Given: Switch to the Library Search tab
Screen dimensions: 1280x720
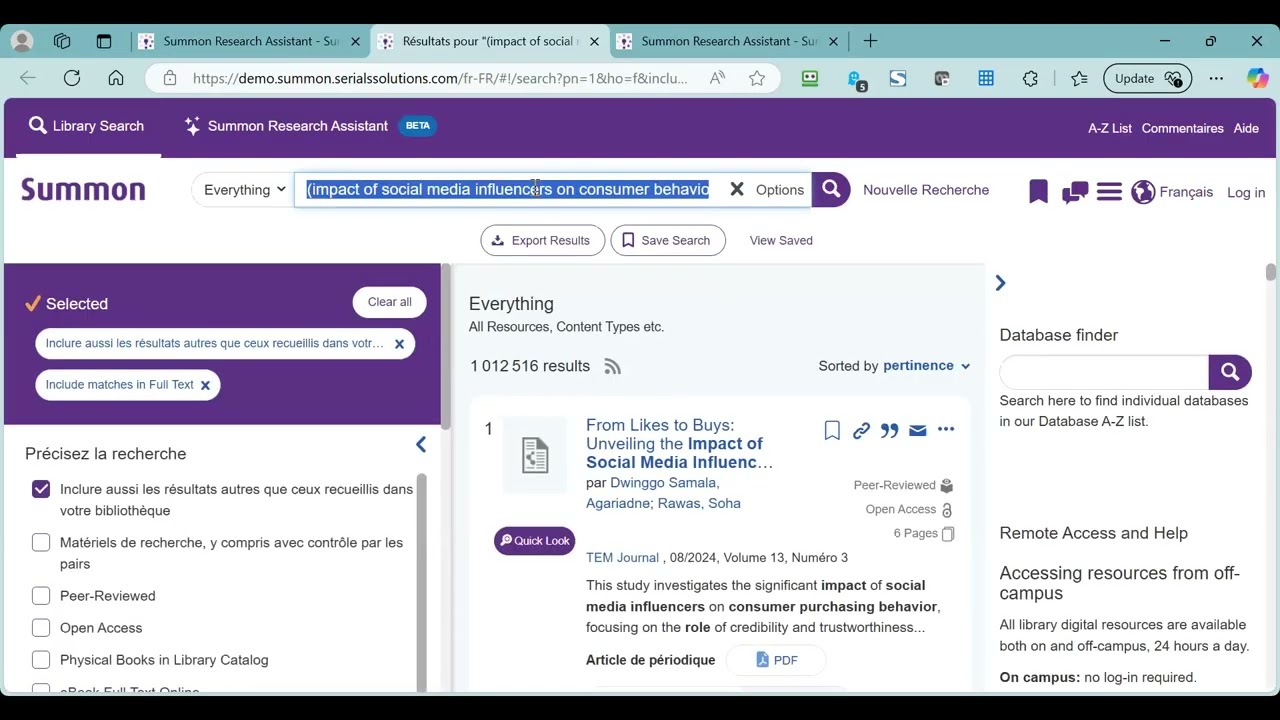Looking at the screenshot, I should pyautogui.click(x=86, y=126).
